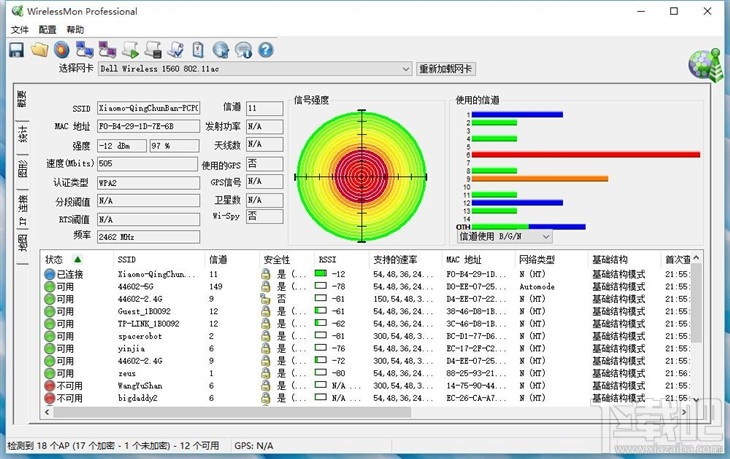Click the GPS: N/A status bar entry

254,446
